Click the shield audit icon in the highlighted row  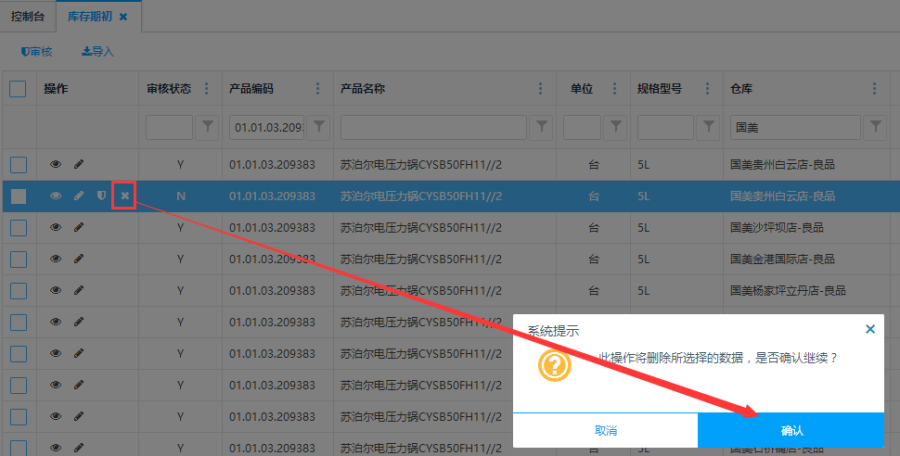[101, 196]
